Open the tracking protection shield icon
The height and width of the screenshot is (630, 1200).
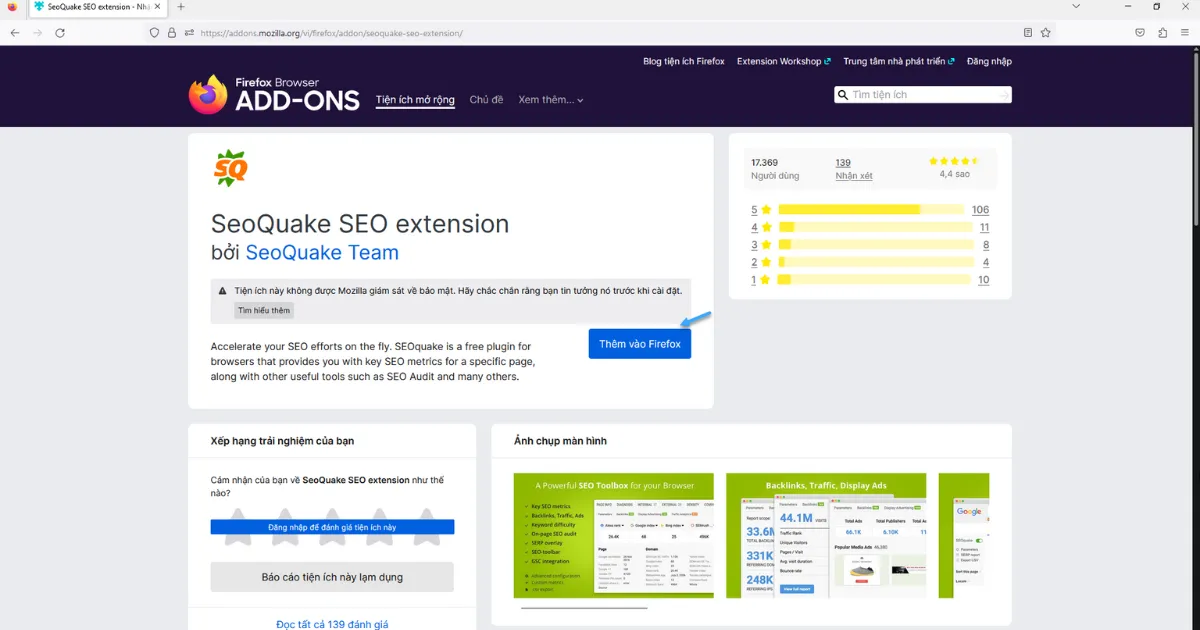pyautogui.click(x=154, y=32)
